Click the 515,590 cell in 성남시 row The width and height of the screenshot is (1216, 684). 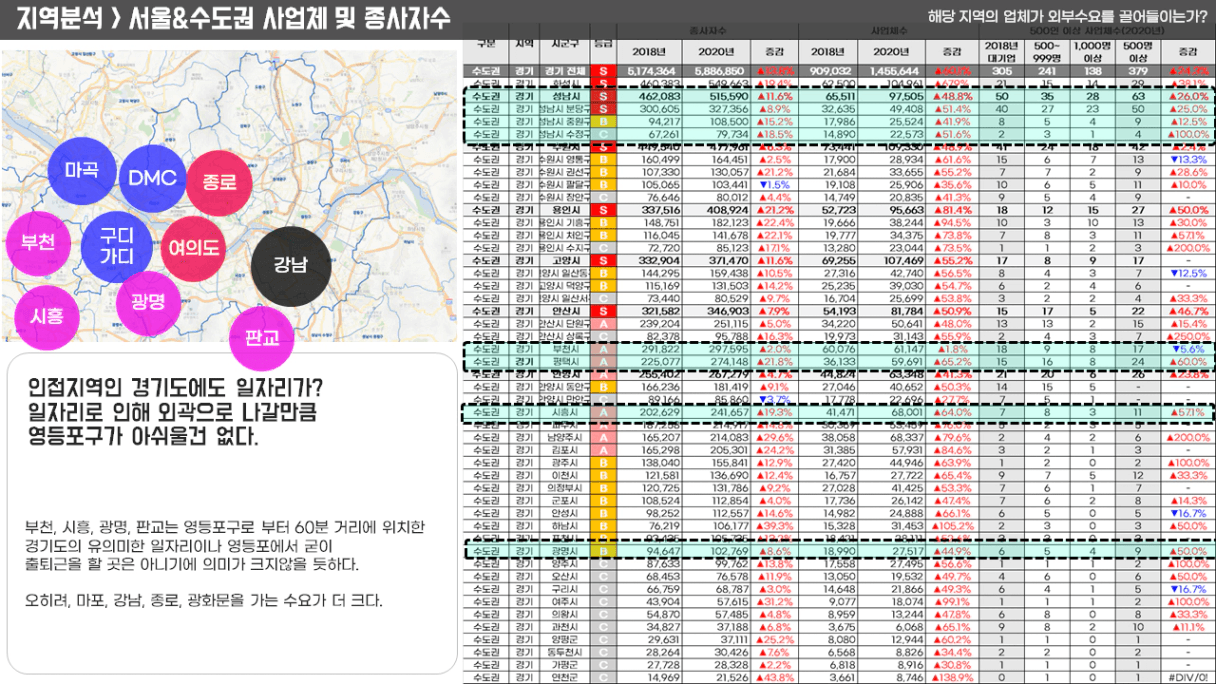tap(718, 96)
